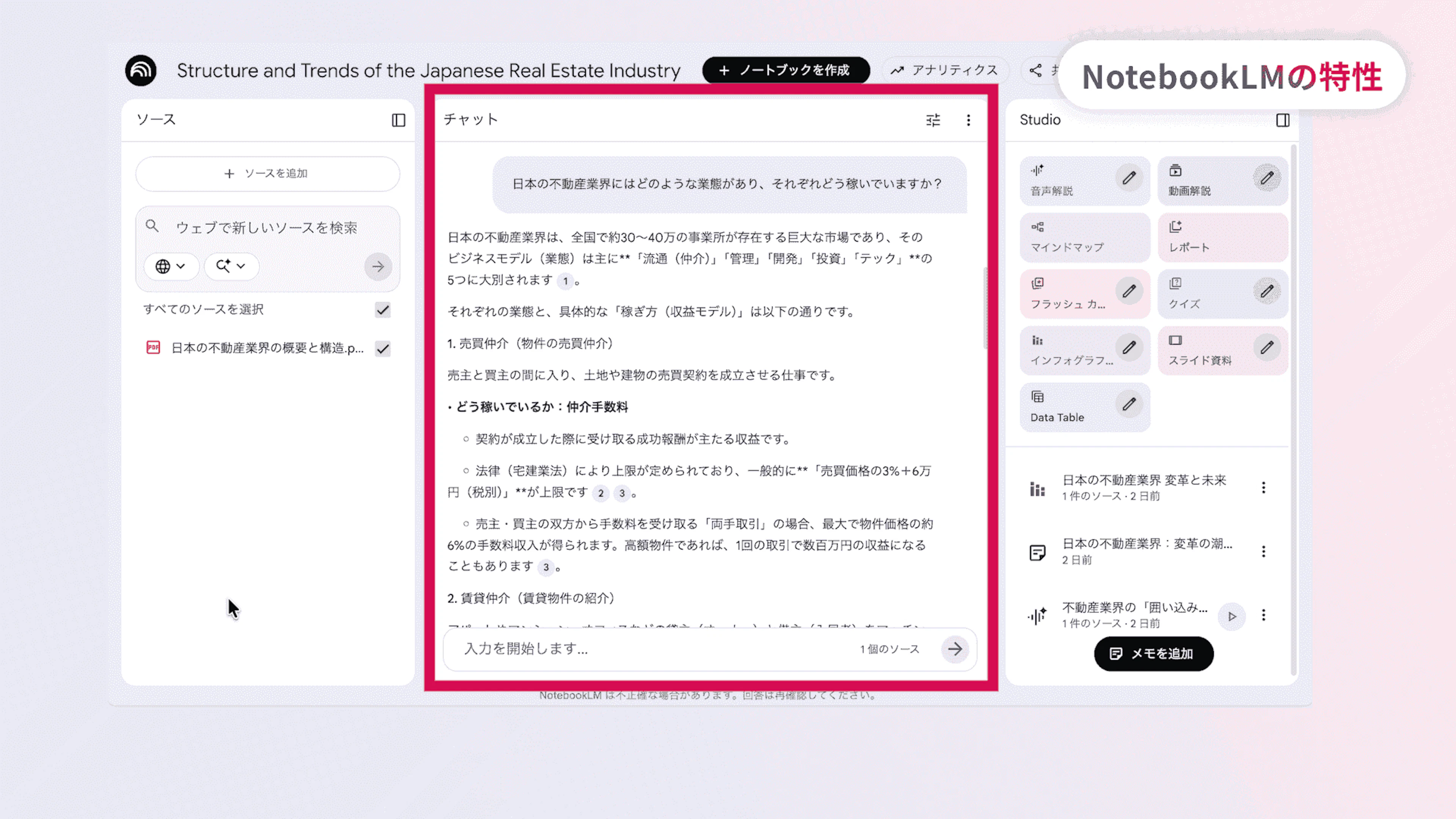The height and width of the screenshot is (819, 1456).
Task: Collapse the Studio panel with the sidebar icon
Action: 1282,120
